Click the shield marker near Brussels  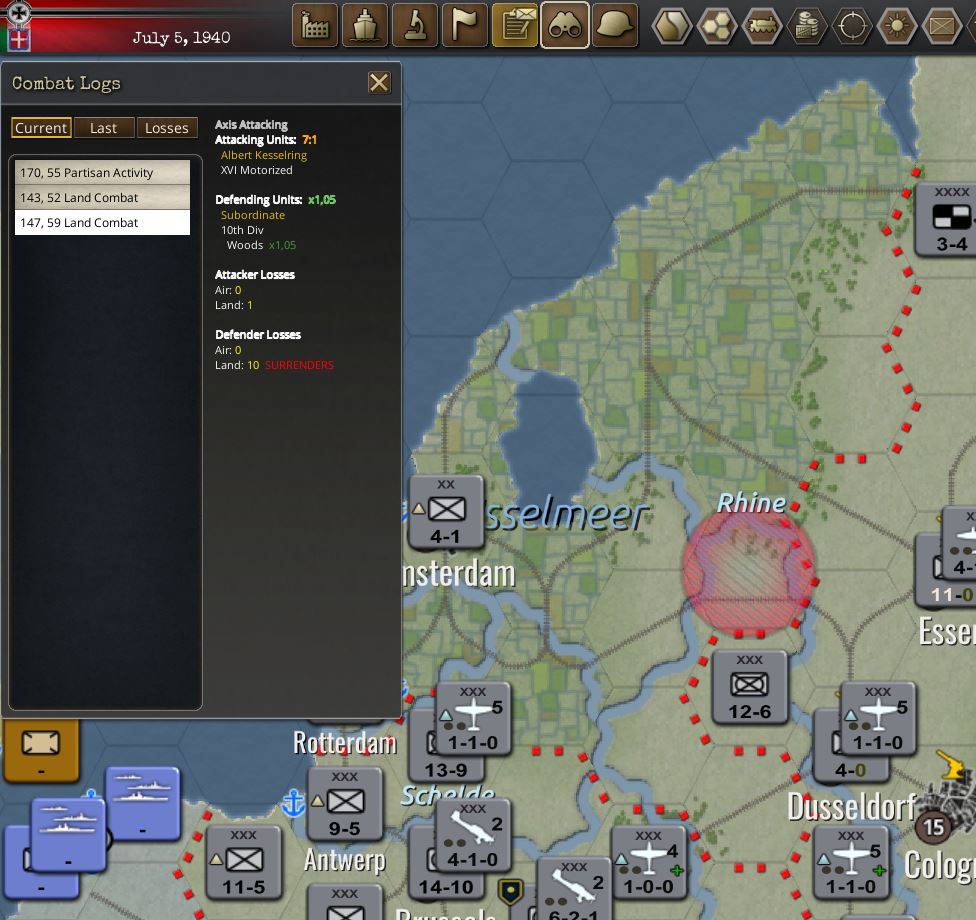point(510,891)
